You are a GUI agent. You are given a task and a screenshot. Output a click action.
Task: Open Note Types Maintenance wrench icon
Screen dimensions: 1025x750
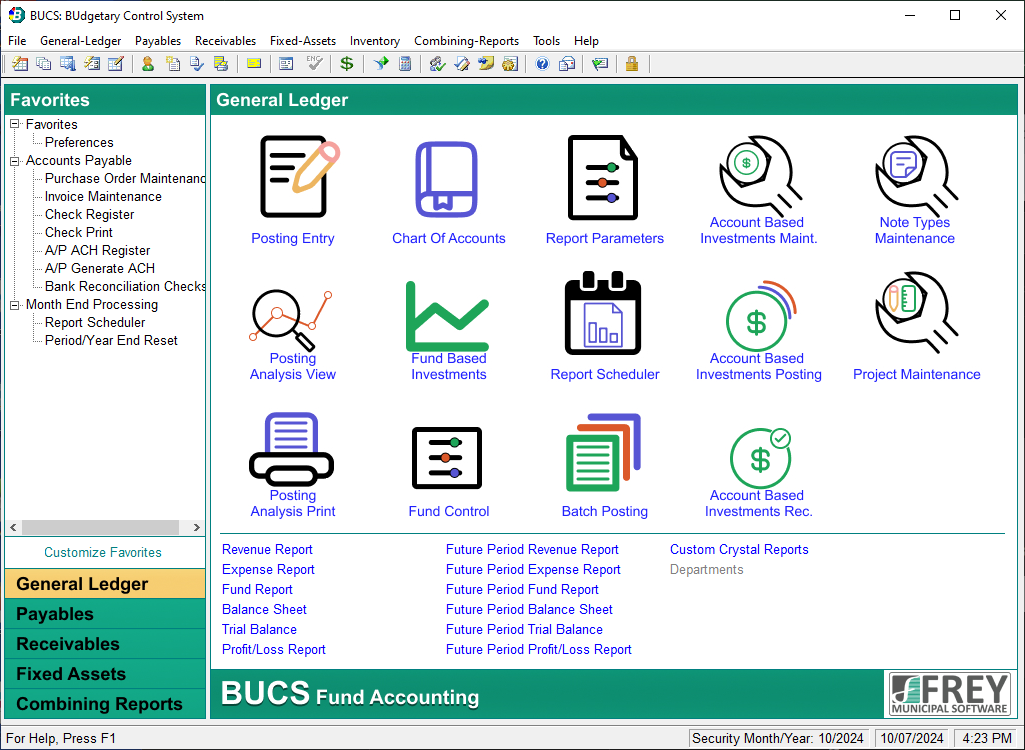916,175
